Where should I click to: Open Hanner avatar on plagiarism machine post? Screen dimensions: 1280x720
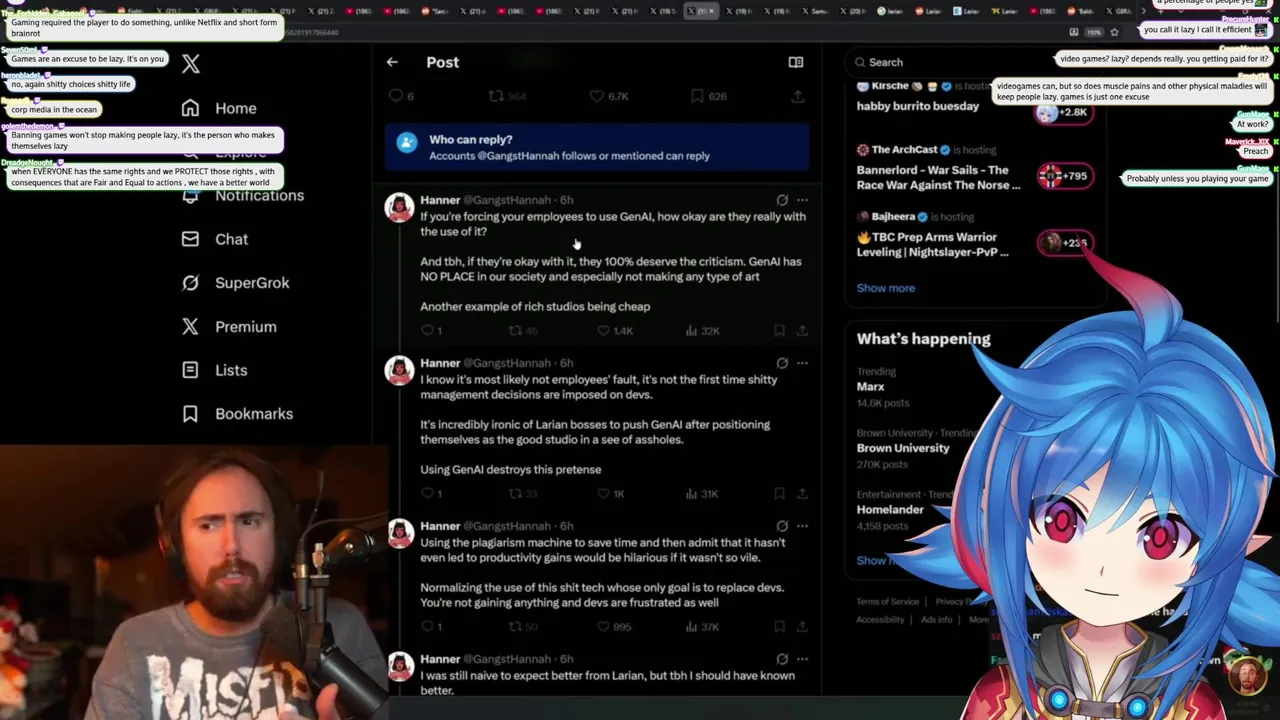click(400, 533)
